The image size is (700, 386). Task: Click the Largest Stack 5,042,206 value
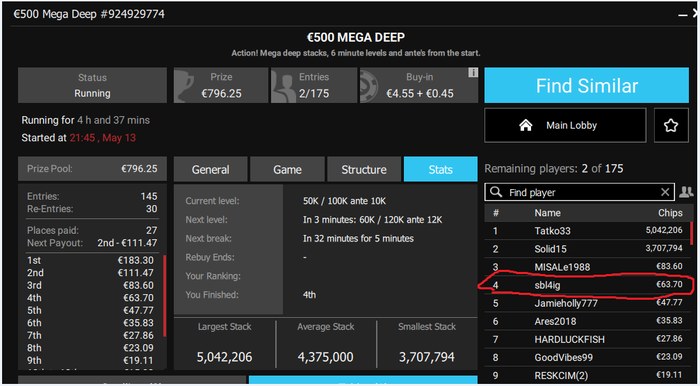click(225, 357)
